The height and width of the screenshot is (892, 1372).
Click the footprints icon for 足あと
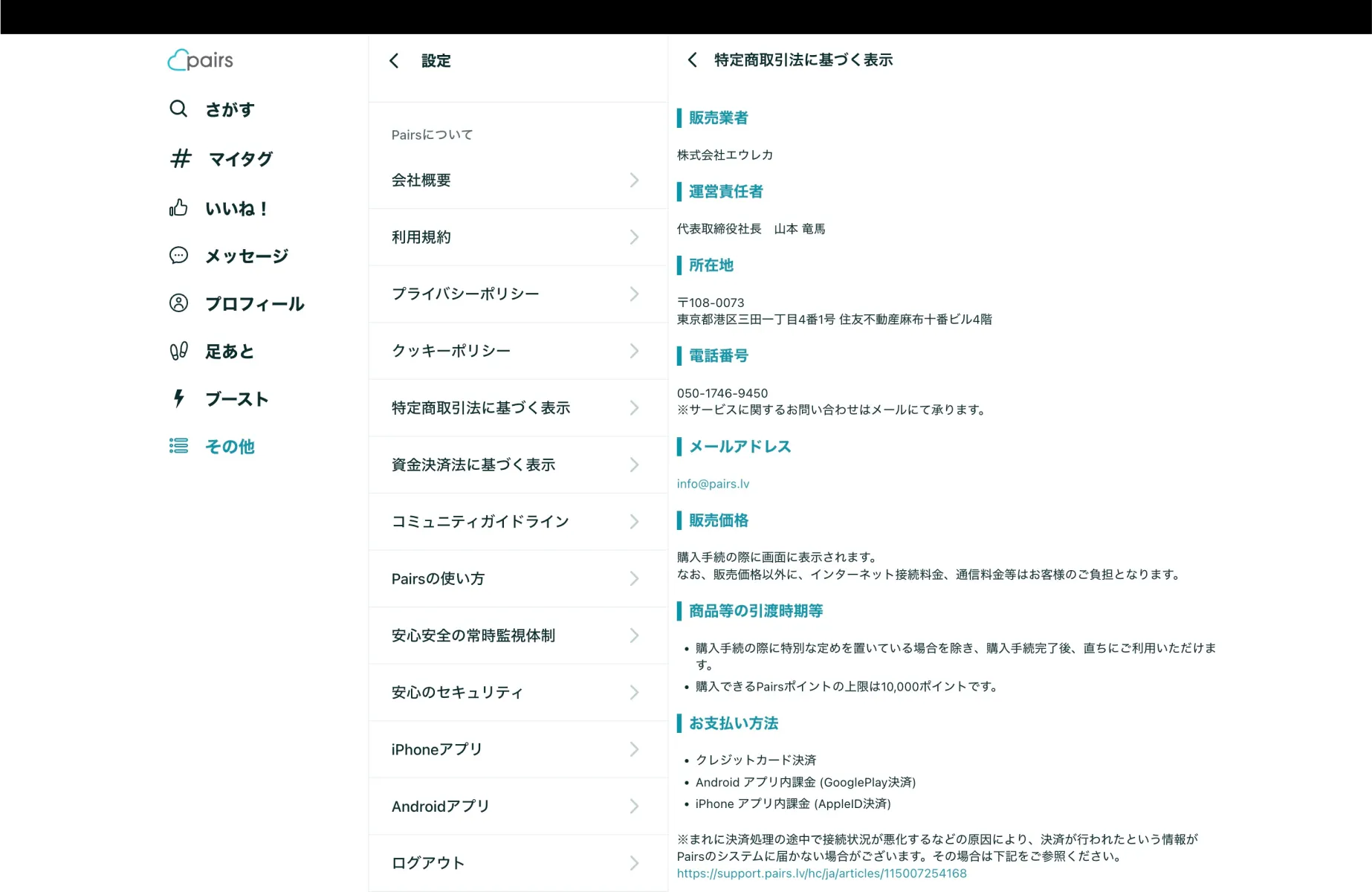[178, 351]
